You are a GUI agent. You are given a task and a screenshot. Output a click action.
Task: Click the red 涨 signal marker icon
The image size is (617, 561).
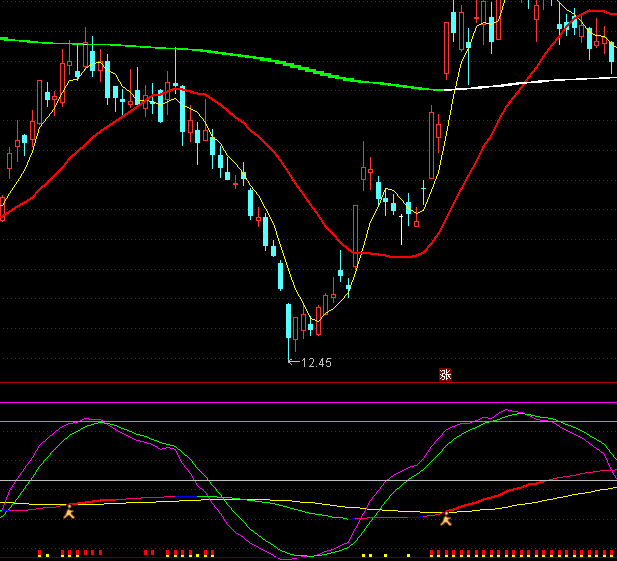coord(445,375)
